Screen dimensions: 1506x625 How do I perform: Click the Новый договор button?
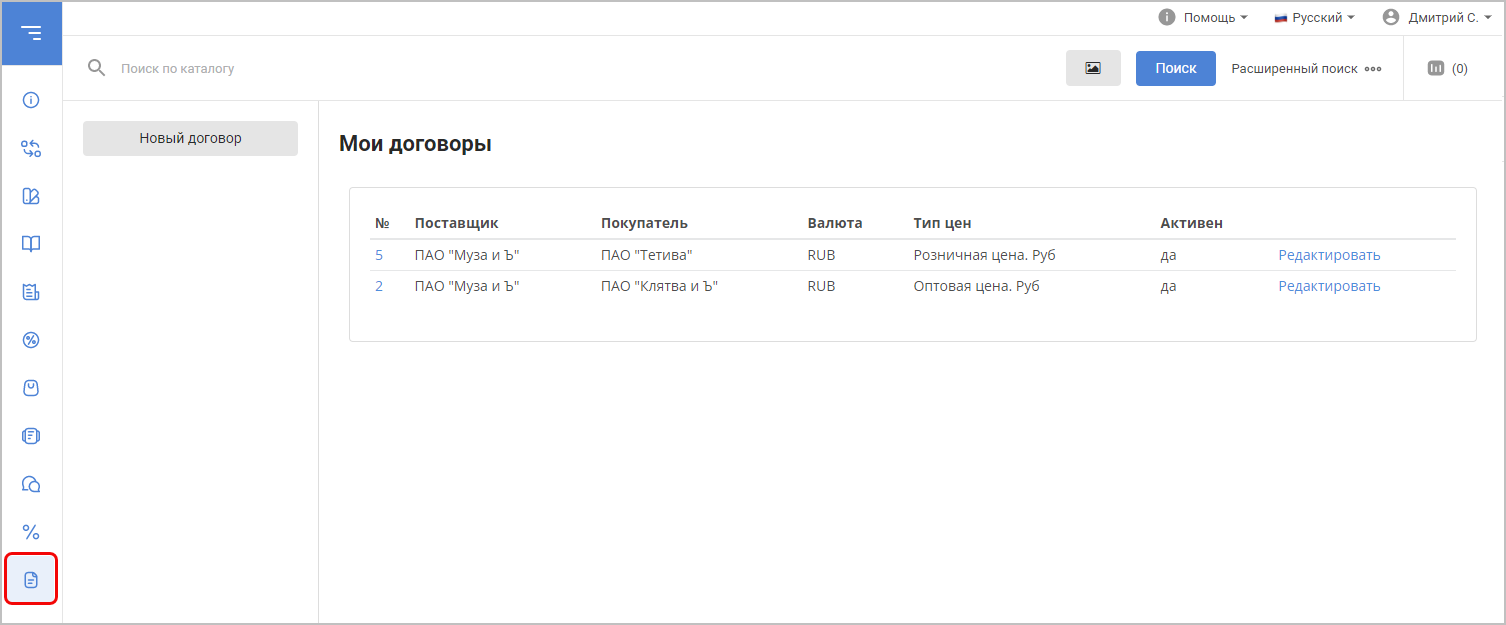[x=190, y=138]
